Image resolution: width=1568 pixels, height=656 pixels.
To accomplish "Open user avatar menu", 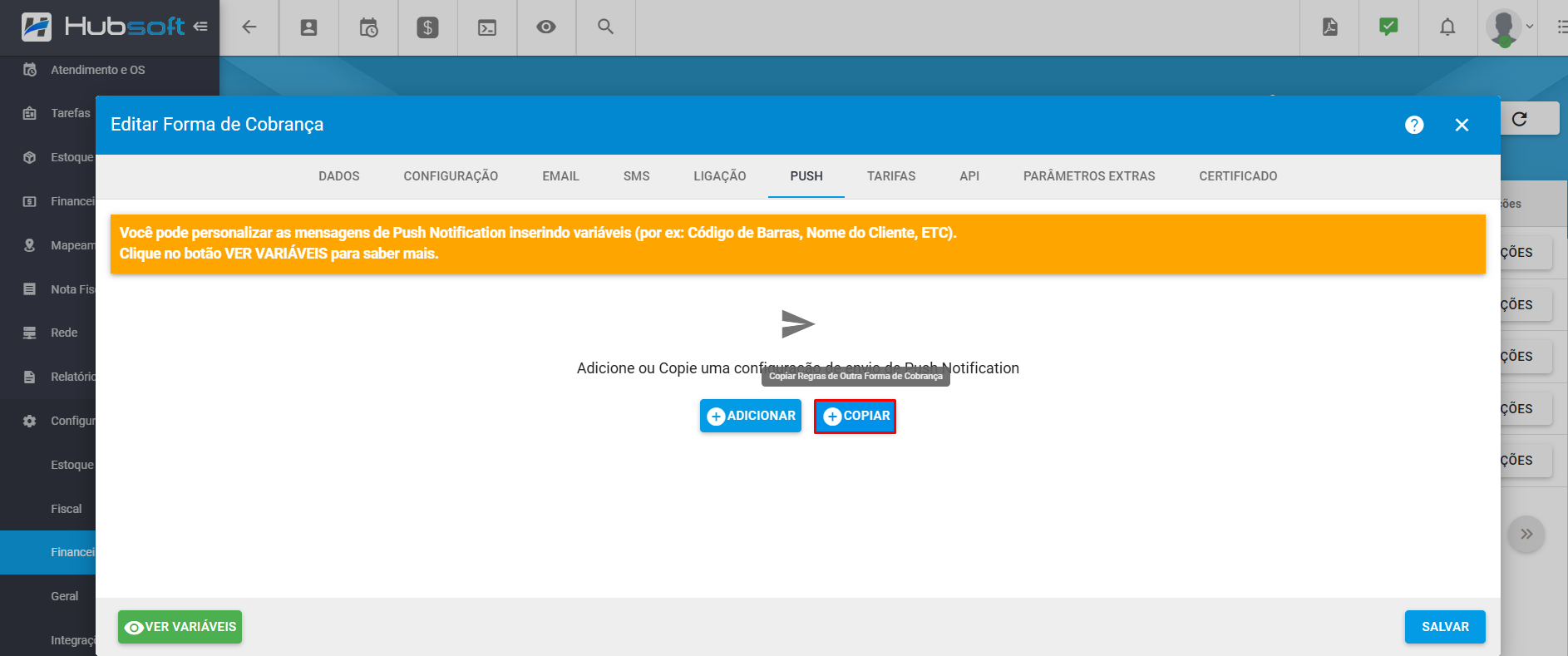I will [x=1509, y=27].
